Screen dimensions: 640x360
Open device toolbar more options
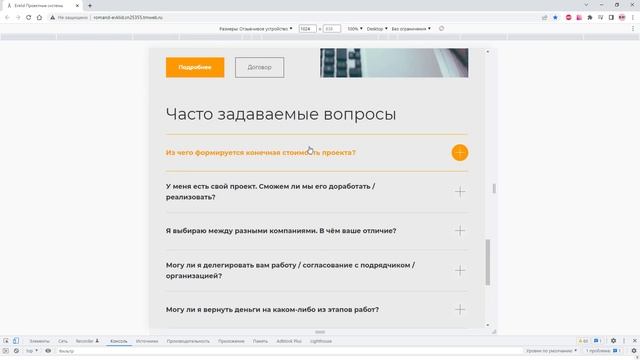pyautogui.click(x=633, y=29)
